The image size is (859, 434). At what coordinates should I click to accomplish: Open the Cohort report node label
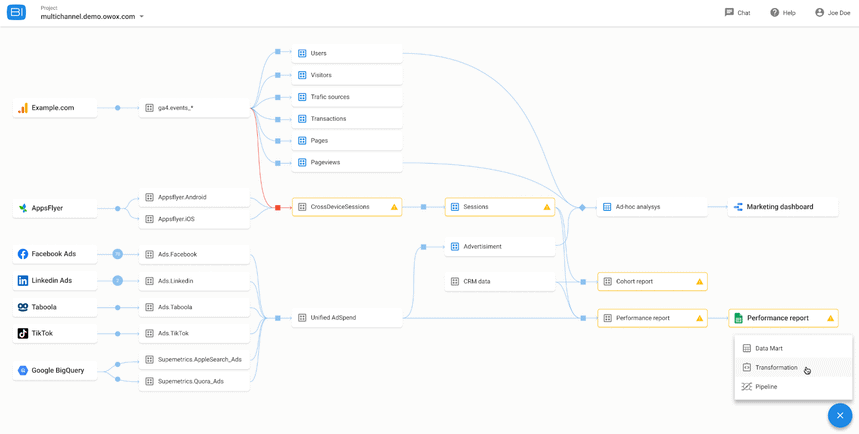(634, 282)
